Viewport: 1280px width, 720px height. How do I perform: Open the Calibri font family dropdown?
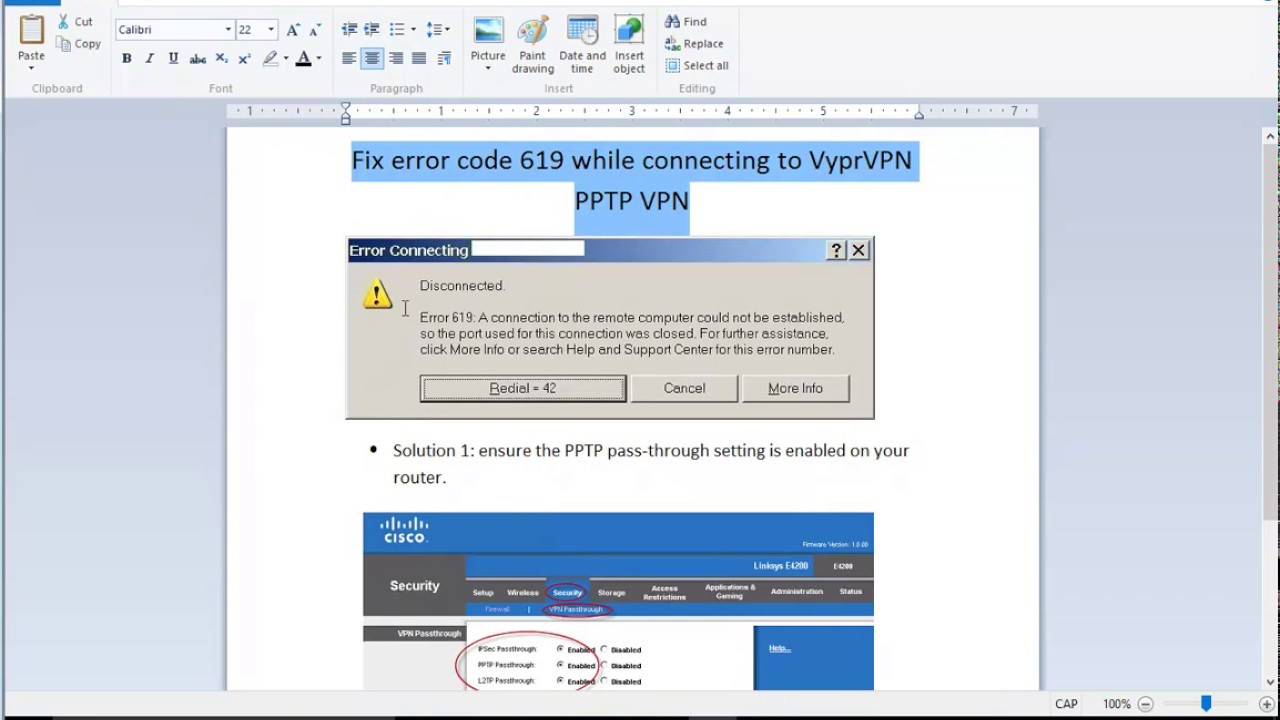[228, 30]
